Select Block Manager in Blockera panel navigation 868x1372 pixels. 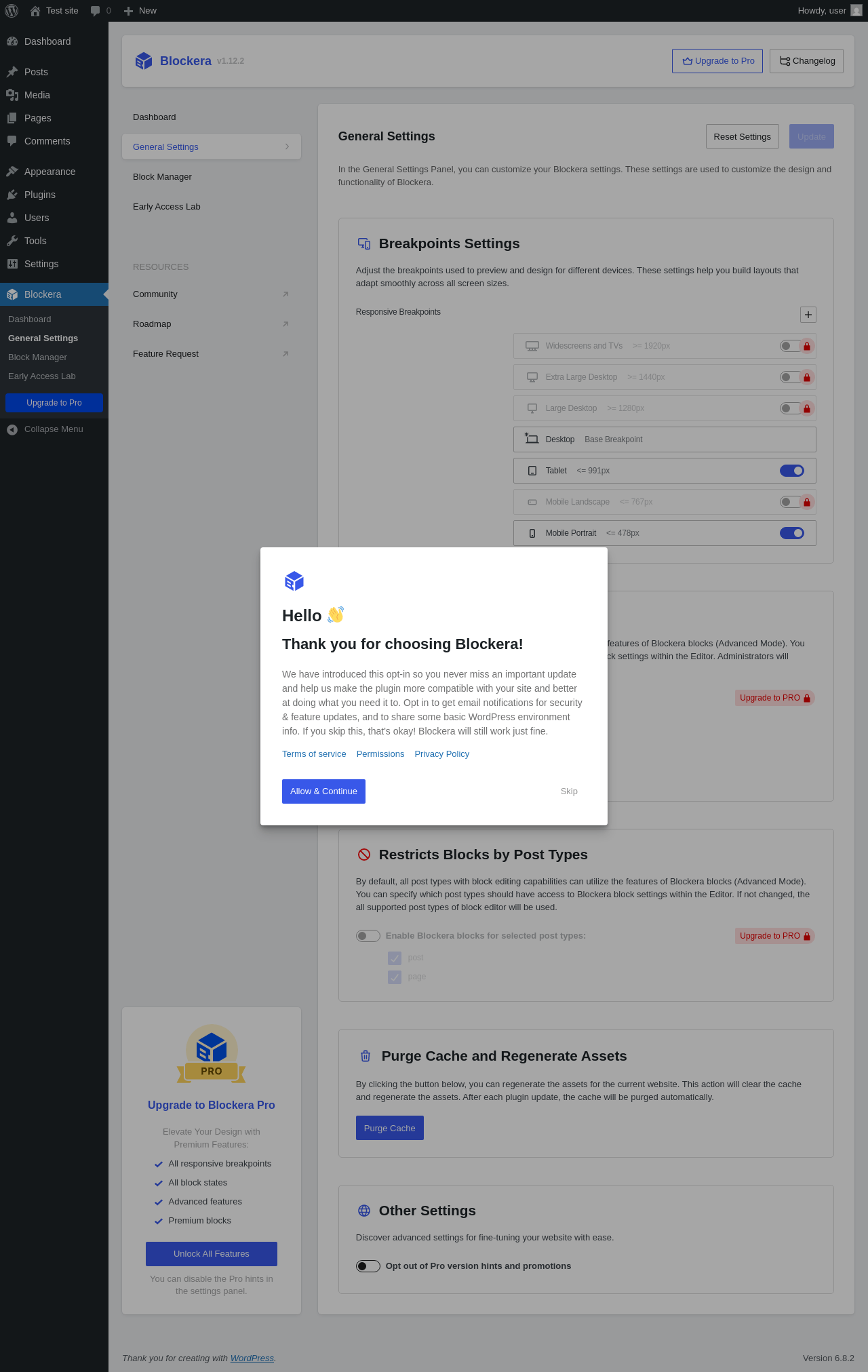[212, 177]
